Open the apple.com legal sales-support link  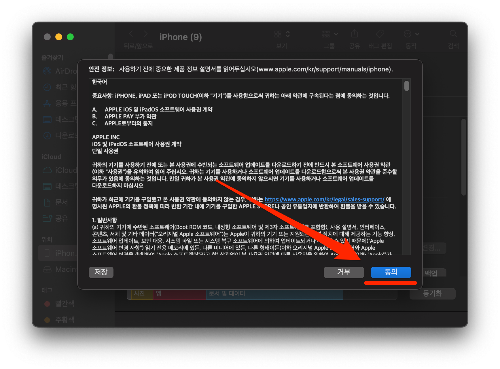(x=324, y=199)
